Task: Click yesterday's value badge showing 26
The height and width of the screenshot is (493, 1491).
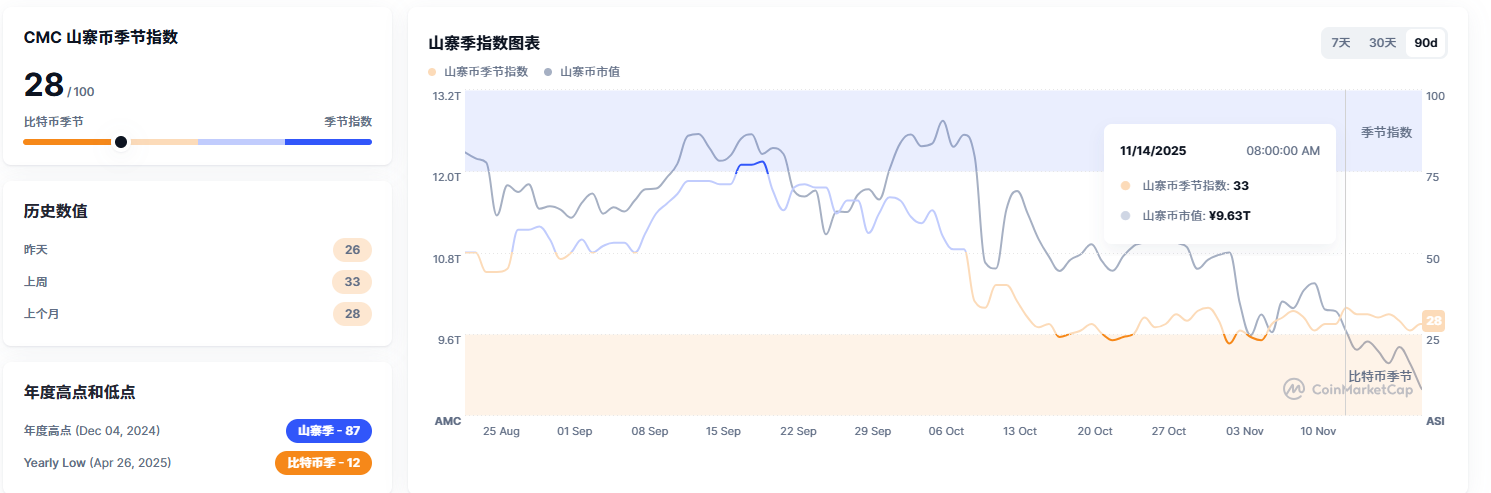Action: (x=352, y=250)
